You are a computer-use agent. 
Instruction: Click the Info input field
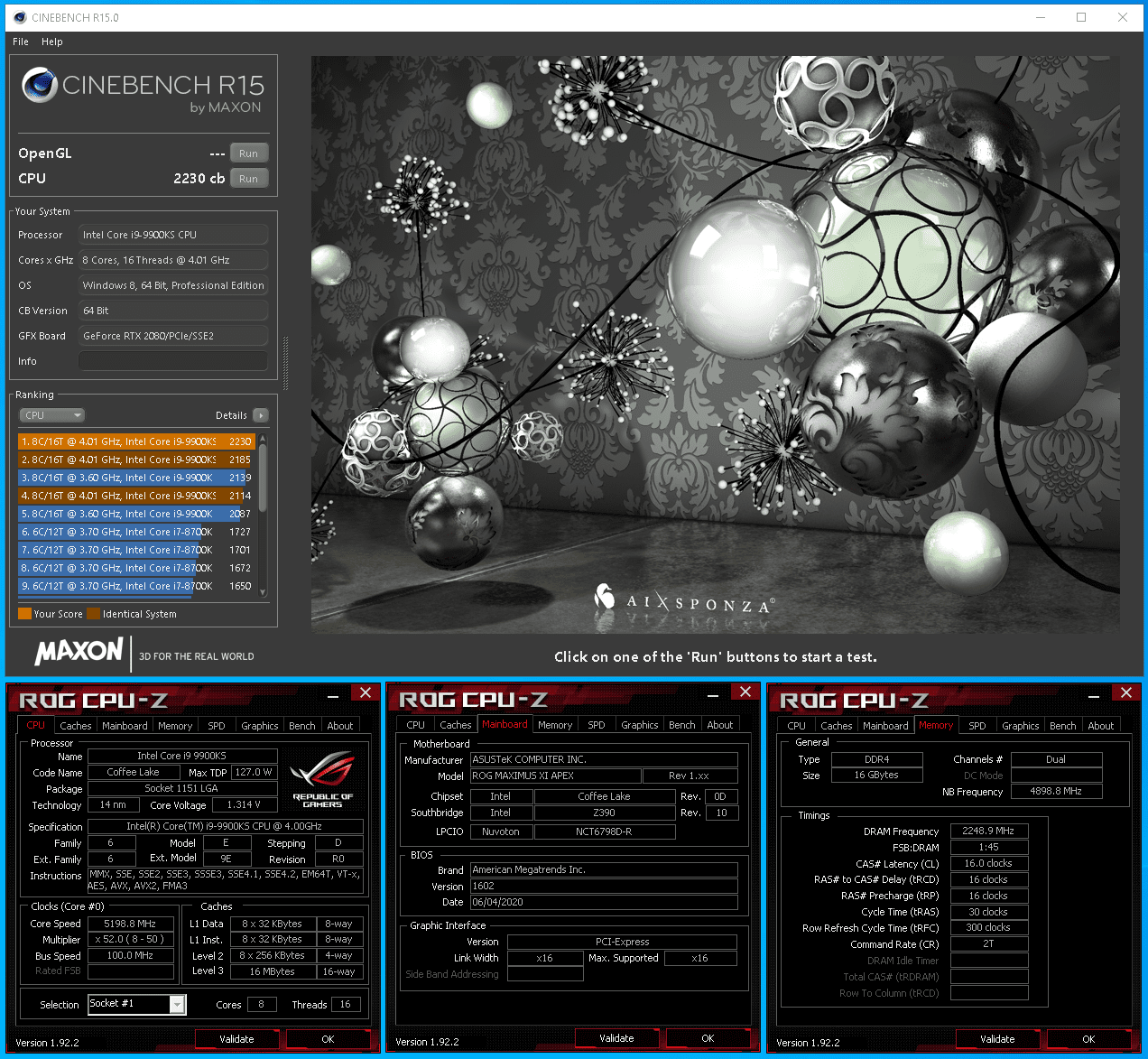(x=173, y=361)
